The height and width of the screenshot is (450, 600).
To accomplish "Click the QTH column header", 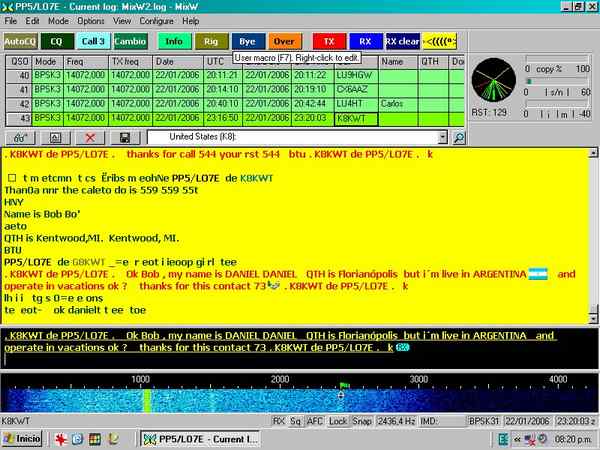I will [x=433, y=62].
